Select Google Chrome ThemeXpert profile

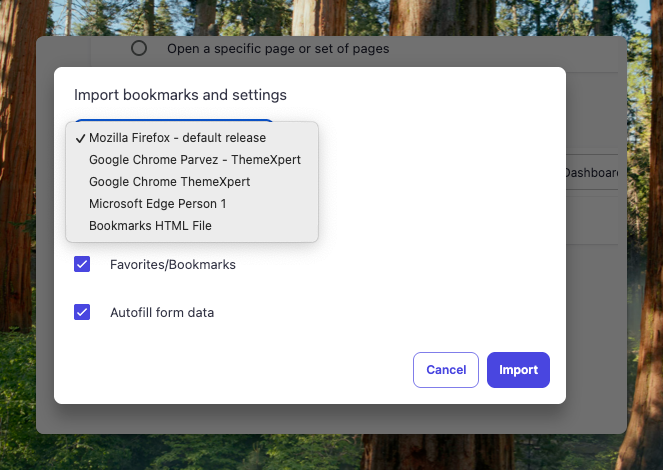click(192, 182)
